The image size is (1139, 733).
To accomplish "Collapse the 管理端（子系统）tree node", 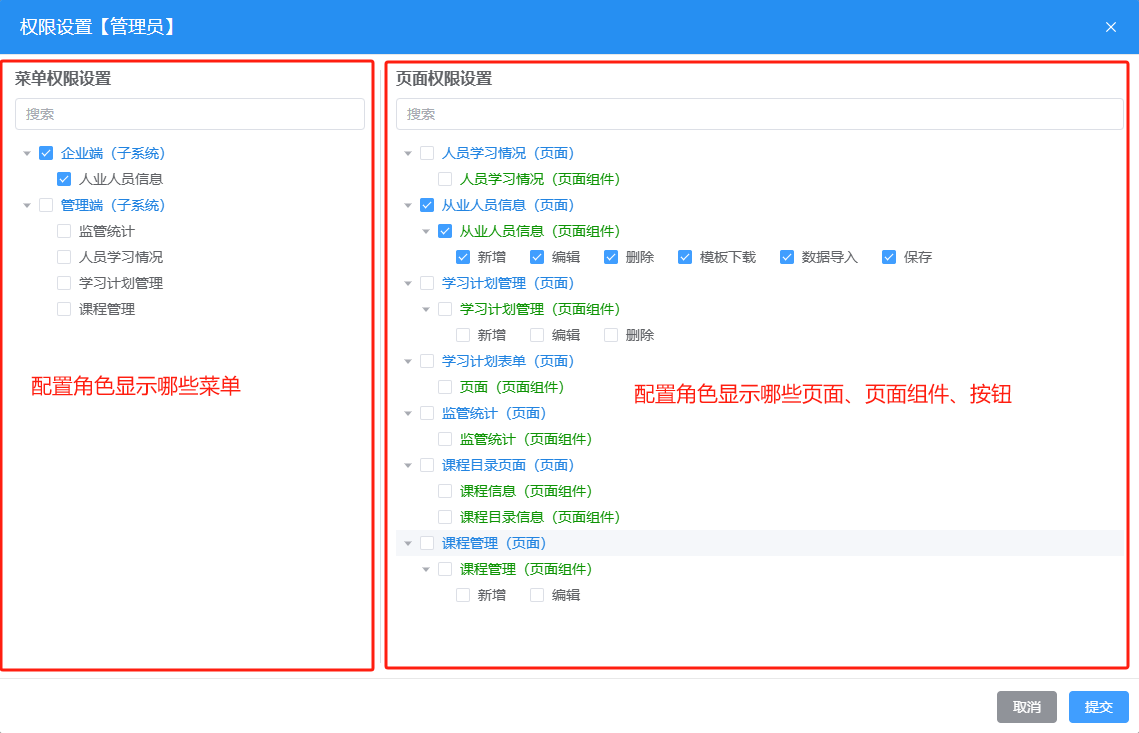I will (x=27, y=206).
